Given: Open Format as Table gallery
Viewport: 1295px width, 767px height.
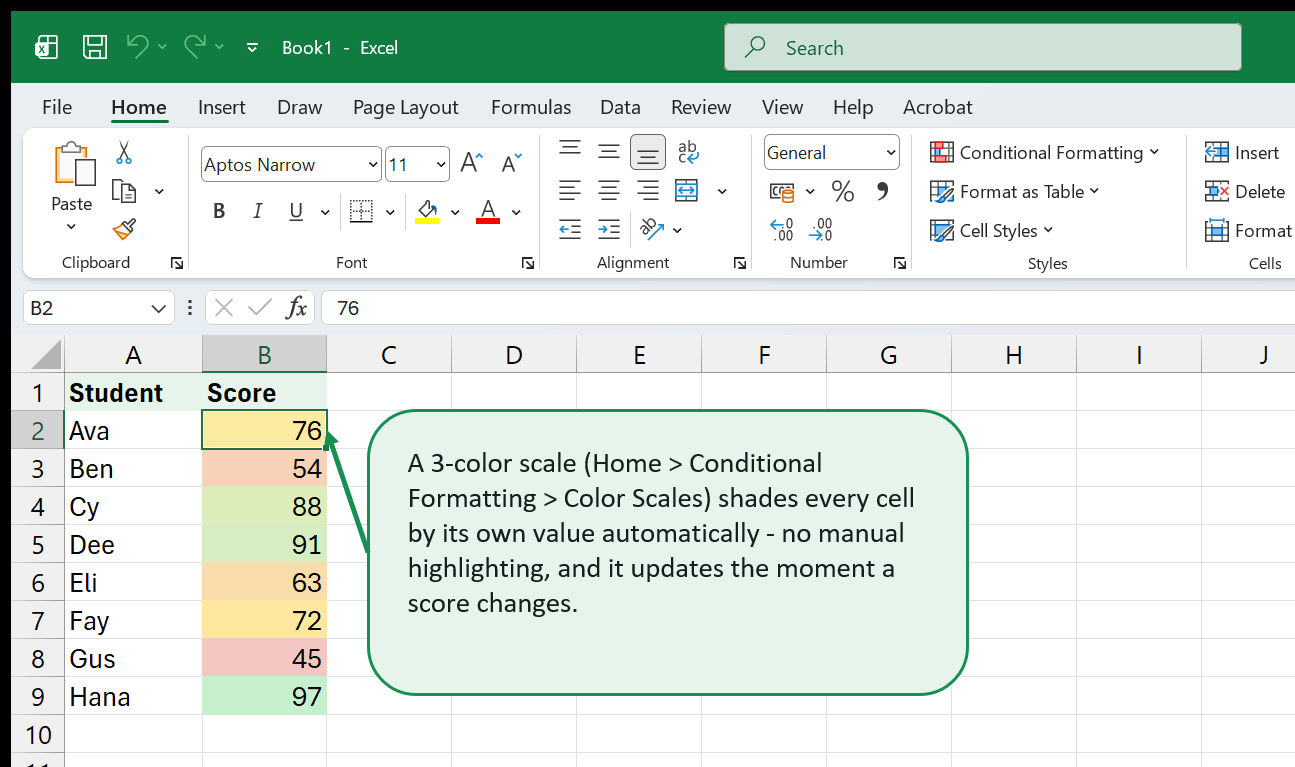Looking at the screenshot, I should (1014, 191).
